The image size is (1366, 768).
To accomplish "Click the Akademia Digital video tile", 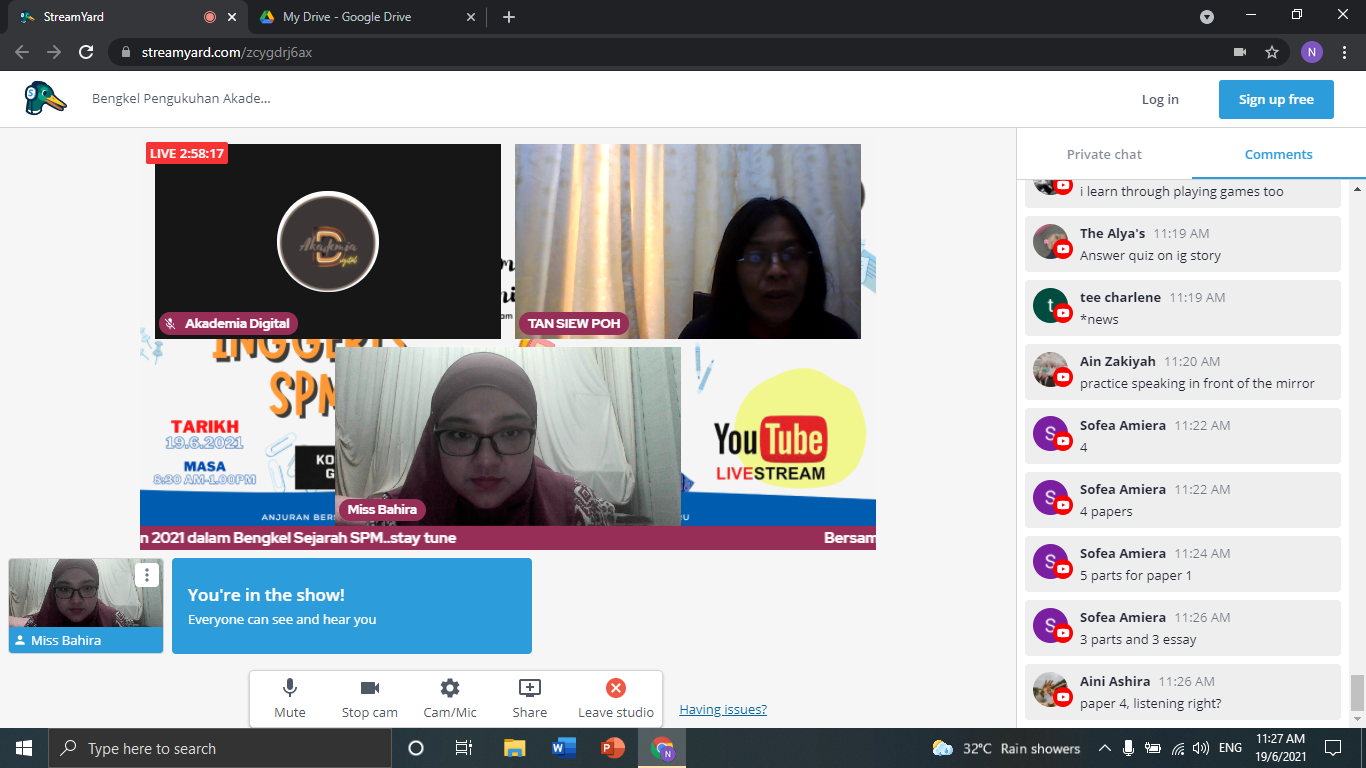I will [x=328, y=241].
